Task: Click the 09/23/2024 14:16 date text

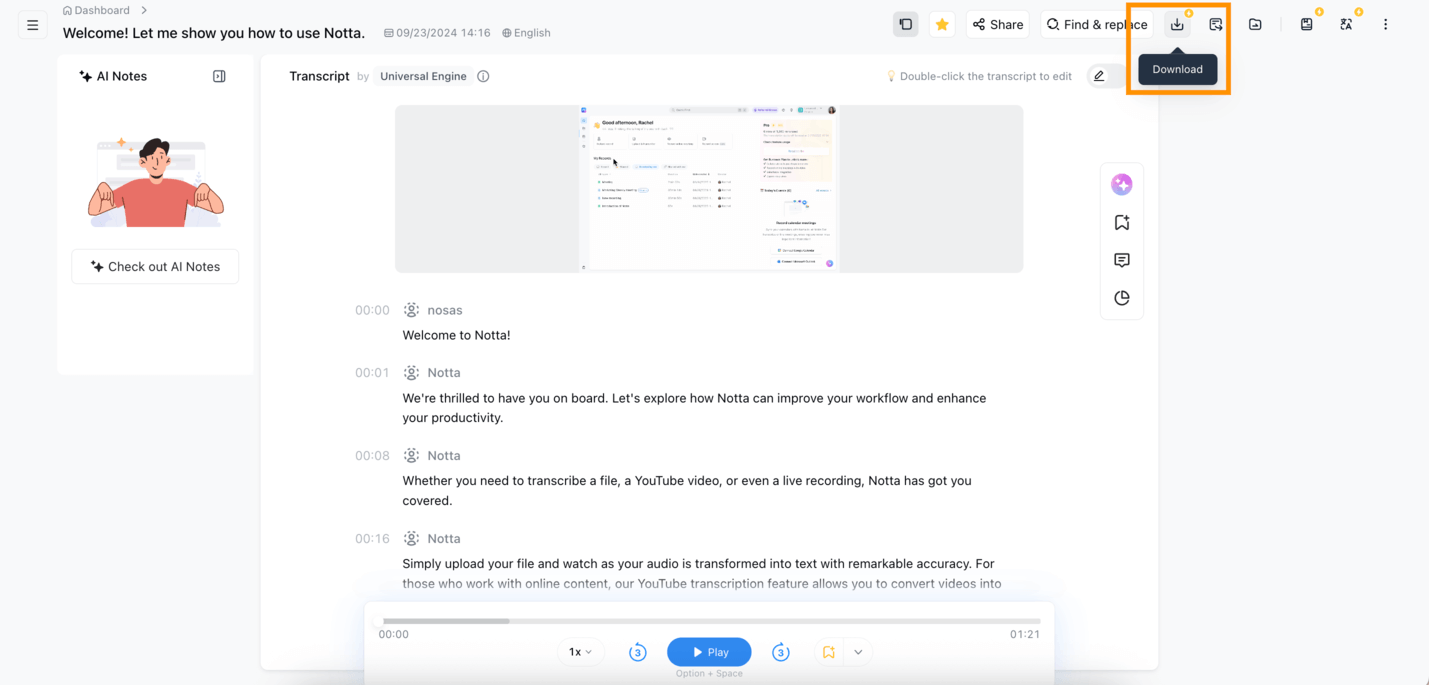Action: click(x=443, y=33)
